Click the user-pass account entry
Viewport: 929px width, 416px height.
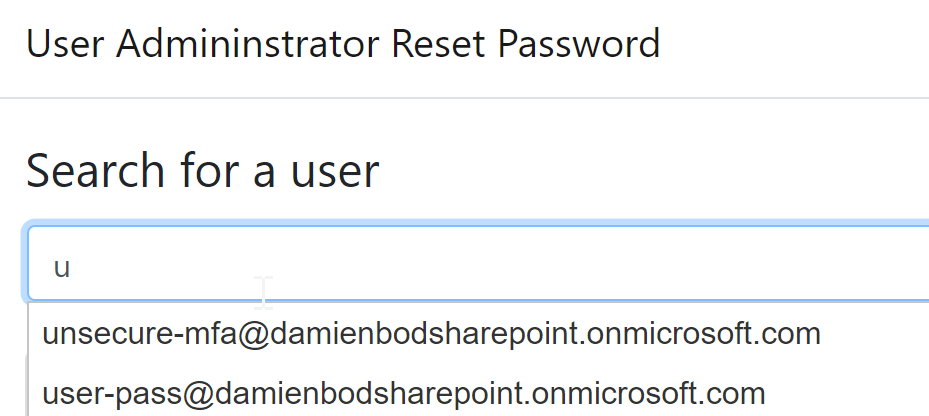click(404, 392)
